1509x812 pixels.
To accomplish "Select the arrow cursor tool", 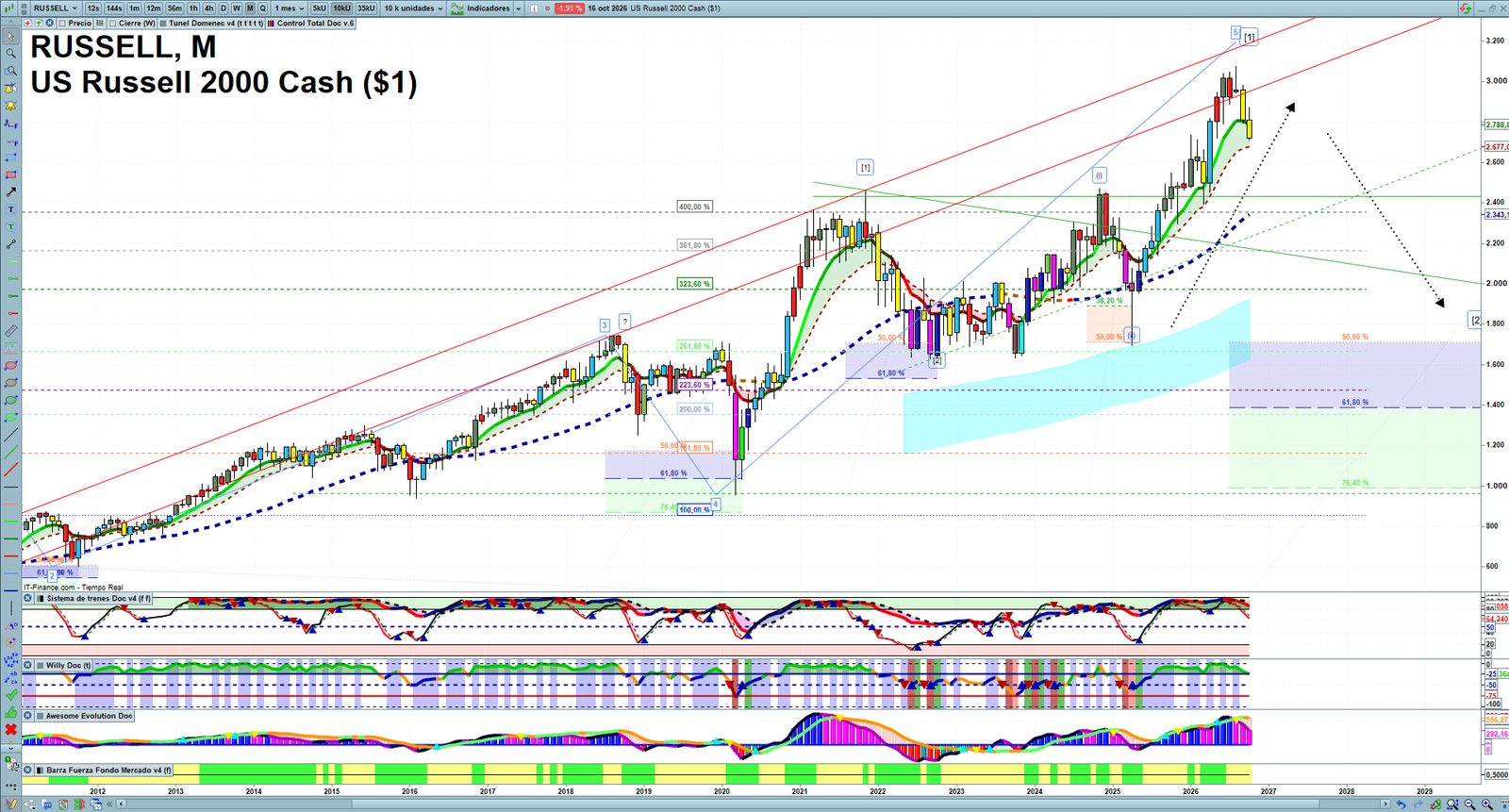I will [x=10, y=37].
